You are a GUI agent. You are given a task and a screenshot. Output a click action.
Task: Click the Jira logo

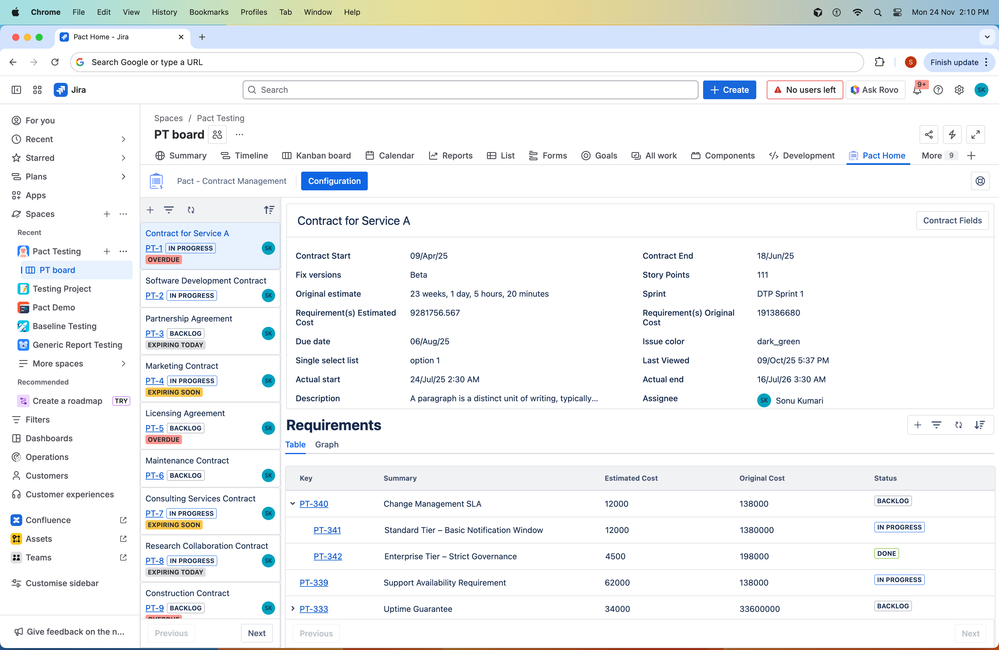pos(70,90)
